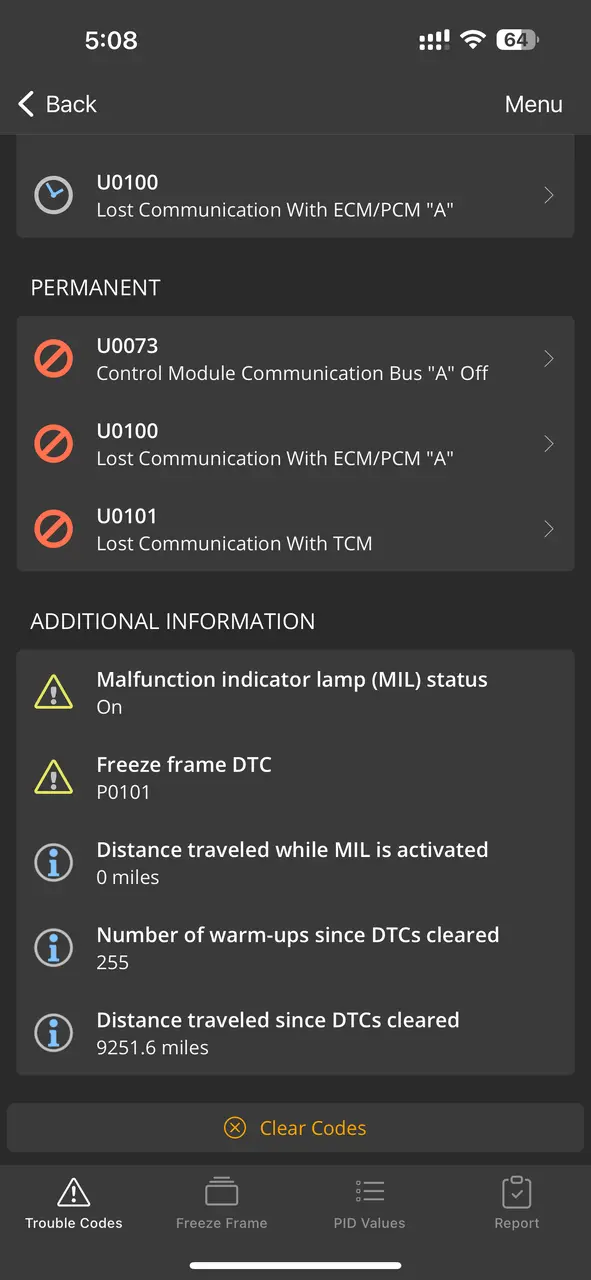Select the Trouble Codes tab

pos(74,1203)
